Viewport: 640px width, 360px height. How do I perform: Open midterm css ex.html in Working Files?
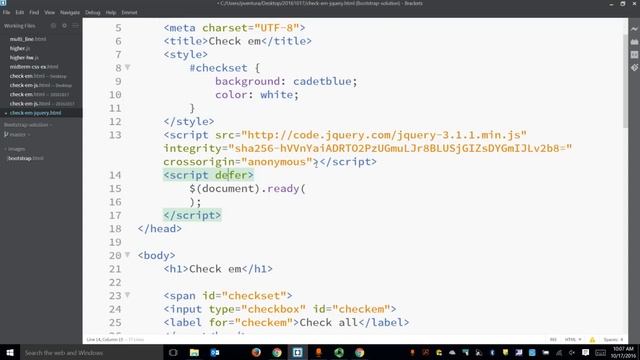[x=34, y=67]
